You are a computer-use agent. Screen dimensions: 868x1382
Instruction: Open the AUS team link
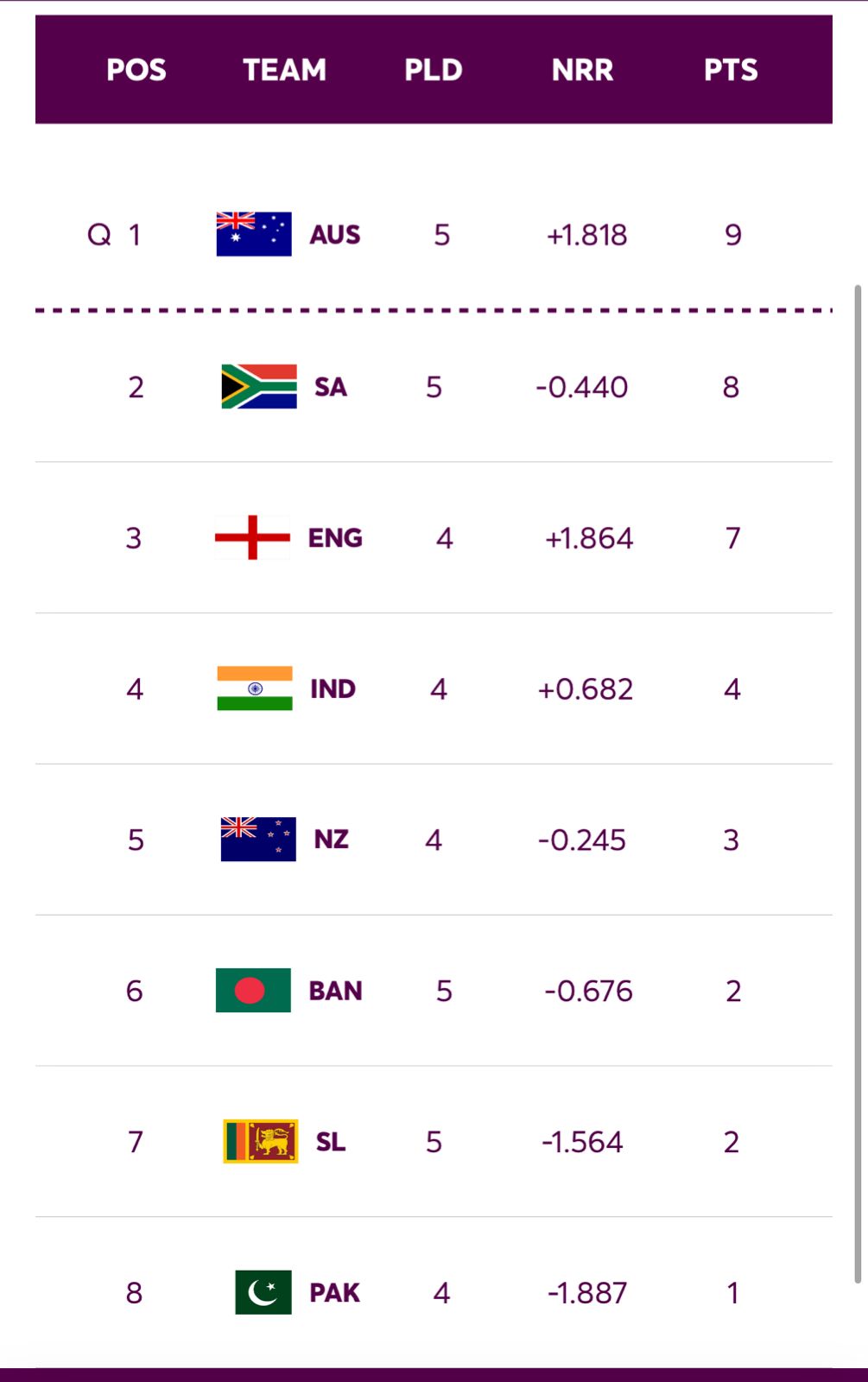coord(335,235)
